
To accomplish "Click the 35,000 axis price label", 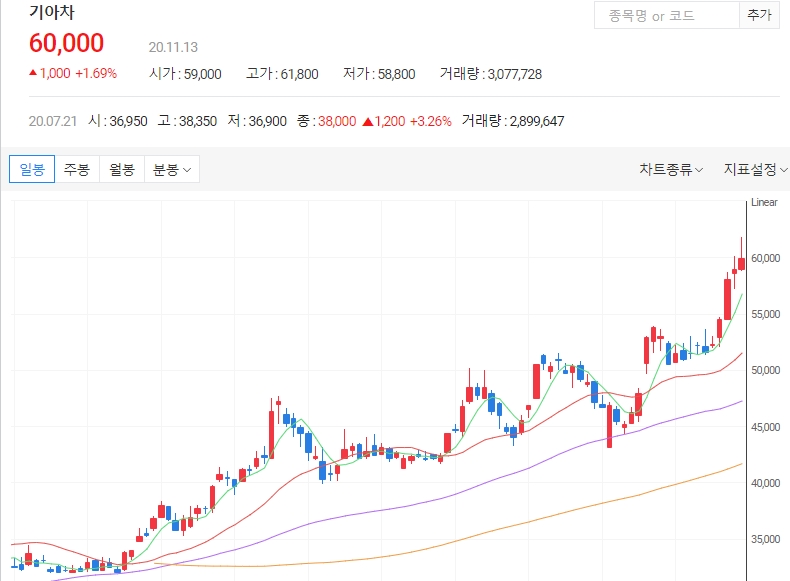I will (x=765, y=539).
